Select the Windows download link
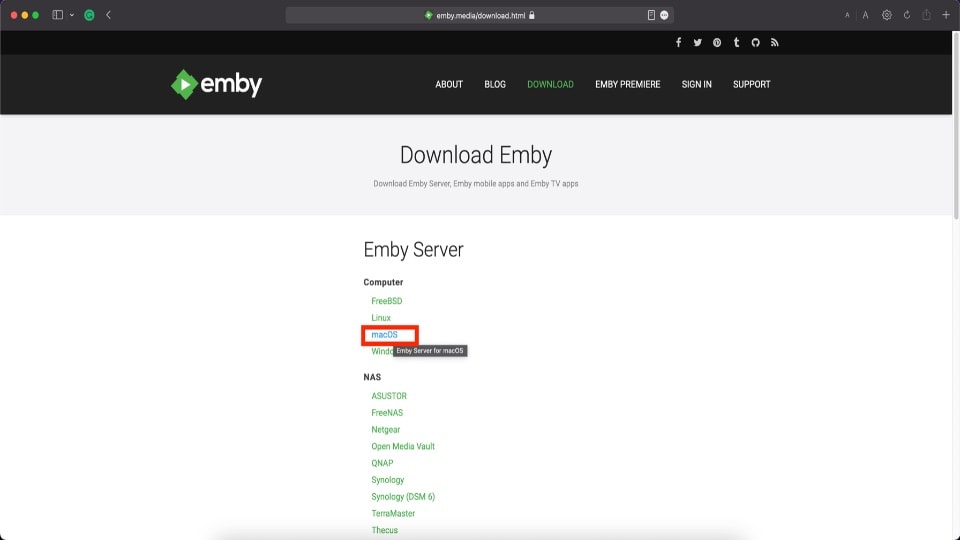The height and width of the screenshot is (540, 960). click(381, 351)
